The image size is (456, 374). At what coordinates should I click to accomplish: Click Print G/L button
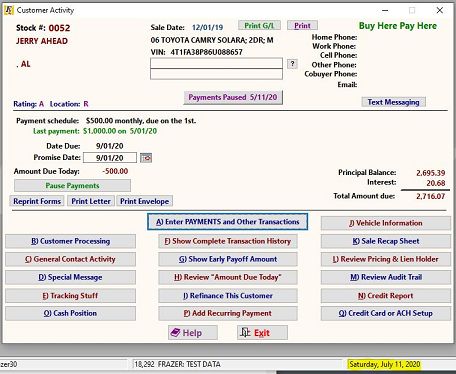tap(259, 26)
